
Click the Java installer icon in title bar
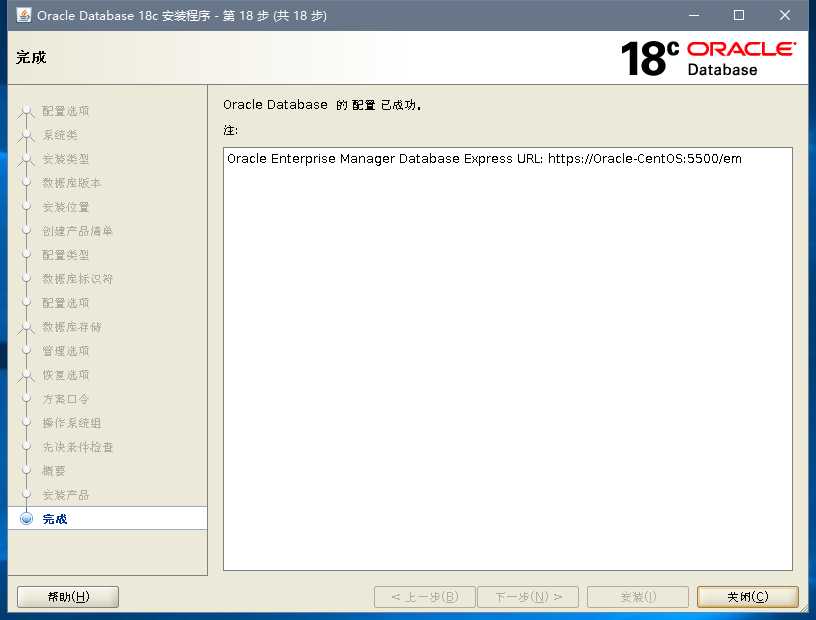click(23, 15)
